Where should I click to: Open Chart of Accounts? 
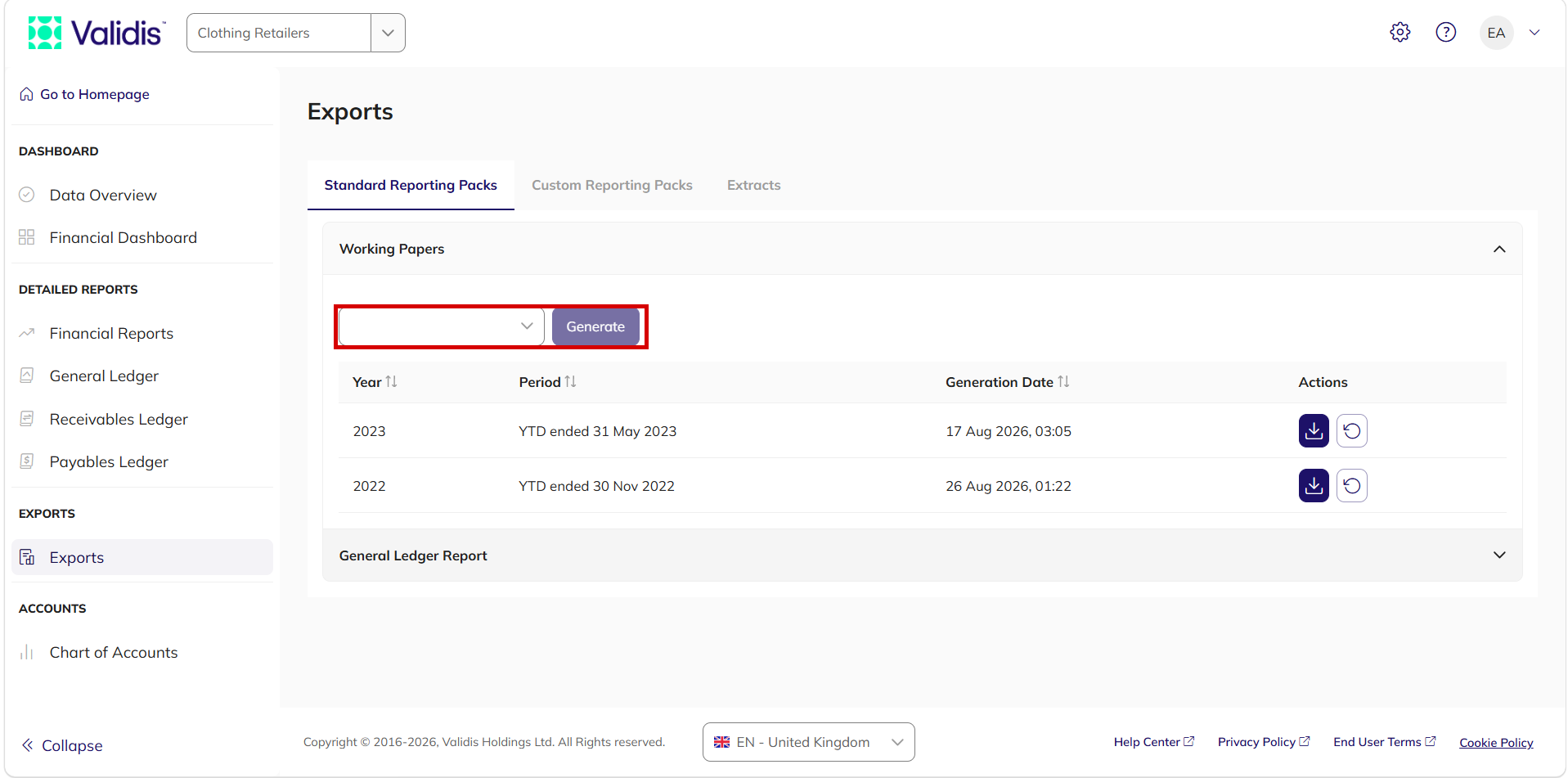(x=114, y=652)
